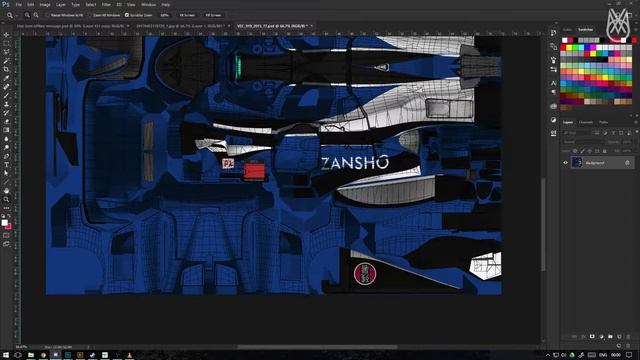
Task: Toggle Resize Windows to Fit checkbox
Action: pos(48,15)
